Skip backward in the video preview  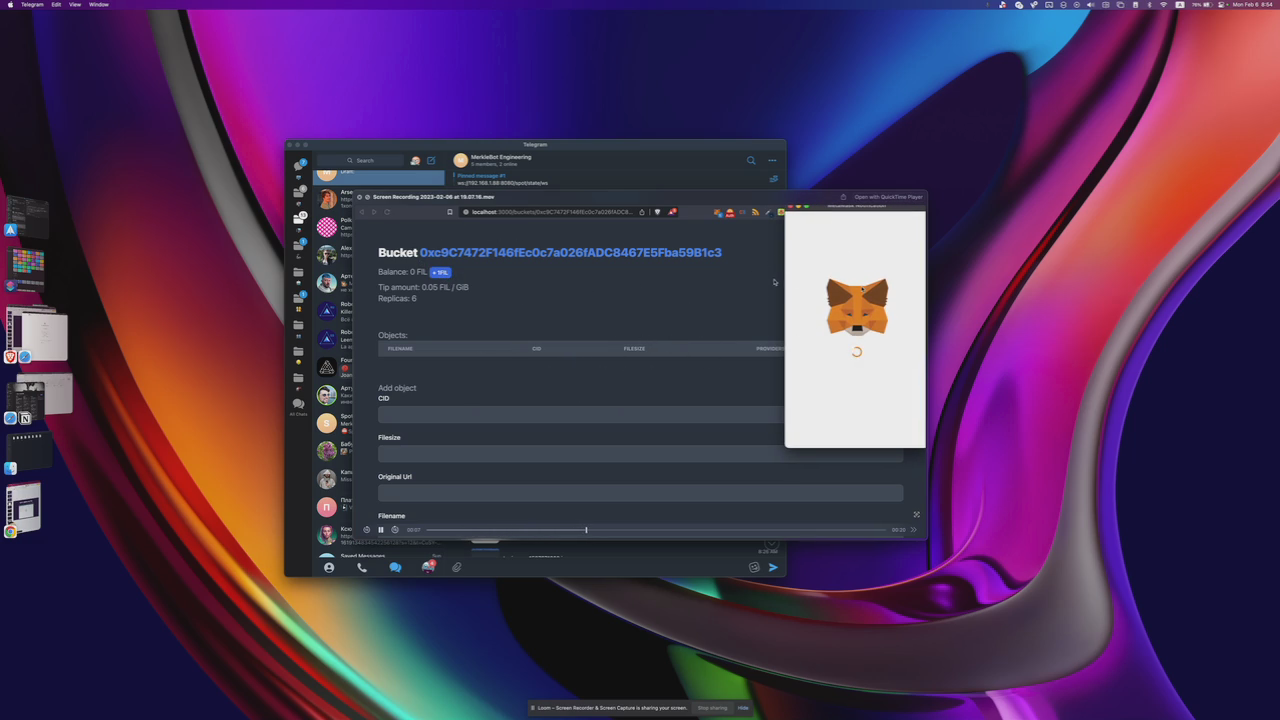pyautogui.click(x=366, y=530)
